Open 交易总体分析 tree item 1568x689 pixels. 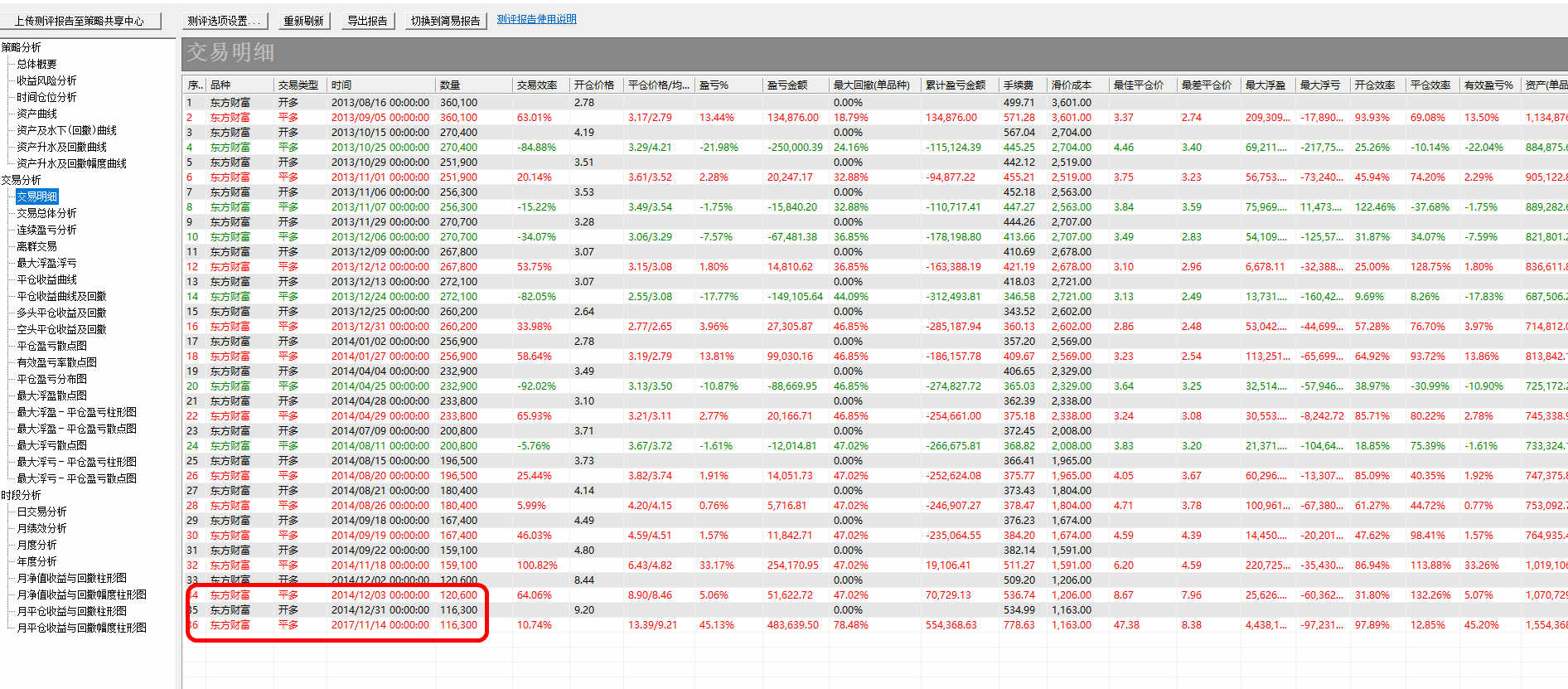[47, 213]
